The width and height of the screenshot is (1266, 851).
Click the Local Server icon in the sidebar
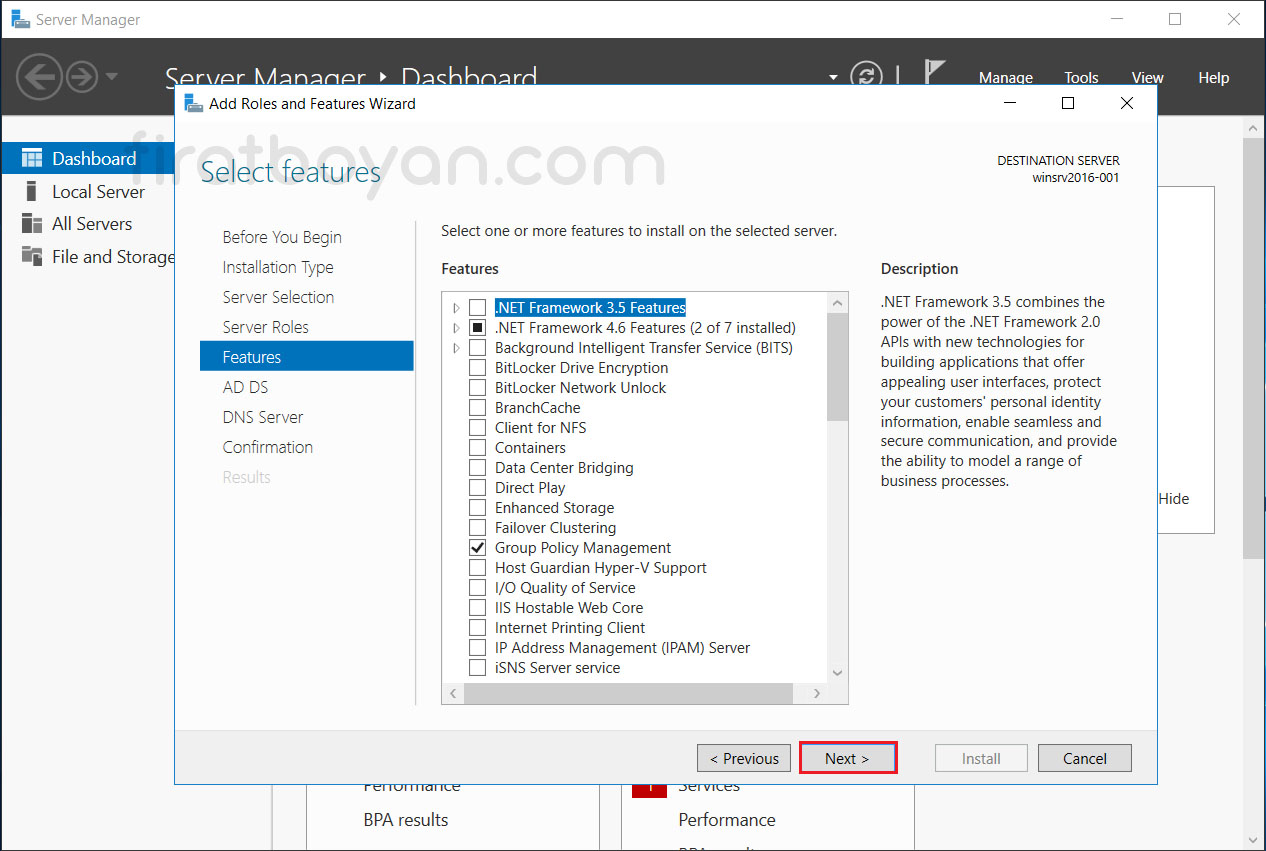pos(32,191)
